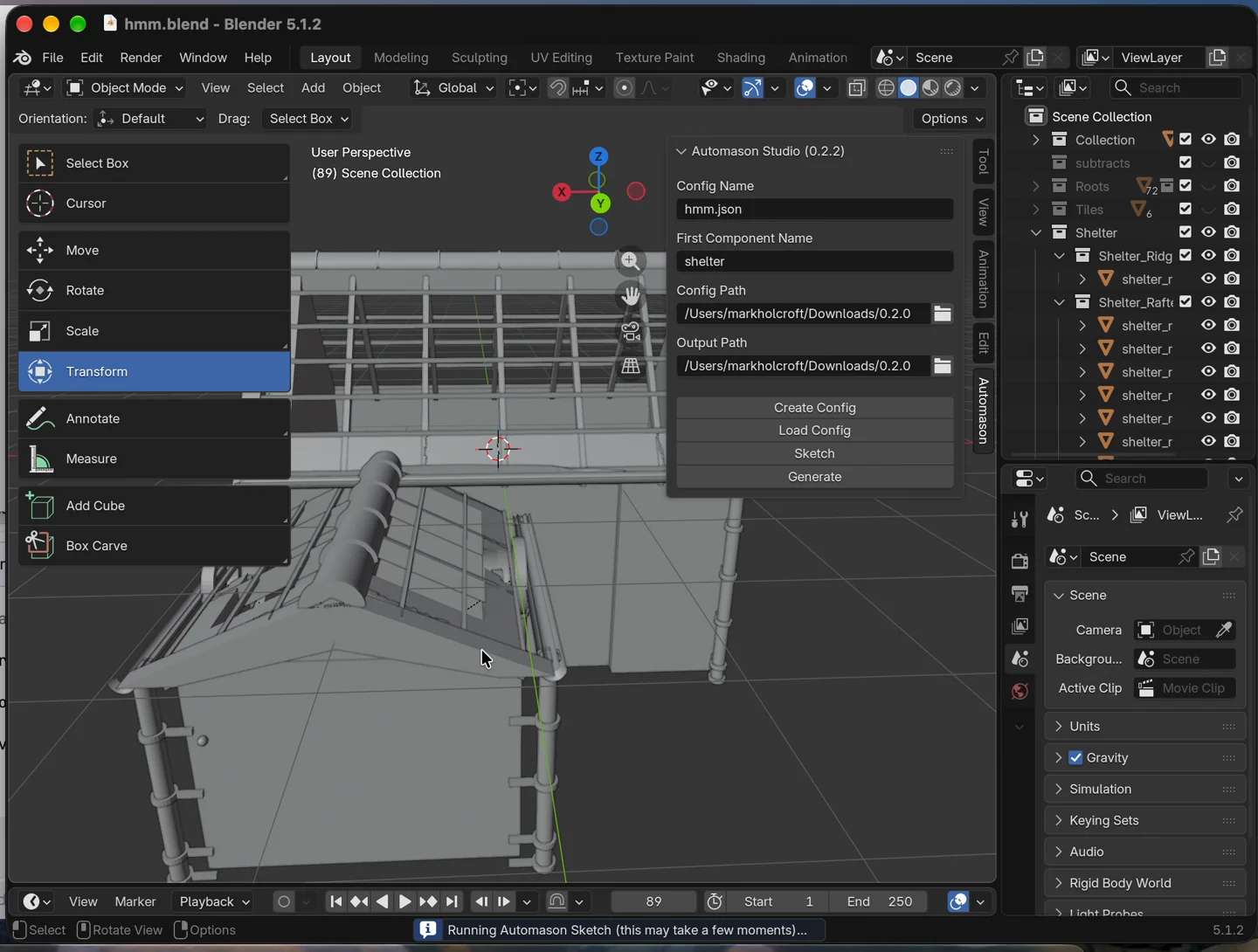
Task: Uncheck the Collection exclude checkbox
Action: tap(1185, 140)
